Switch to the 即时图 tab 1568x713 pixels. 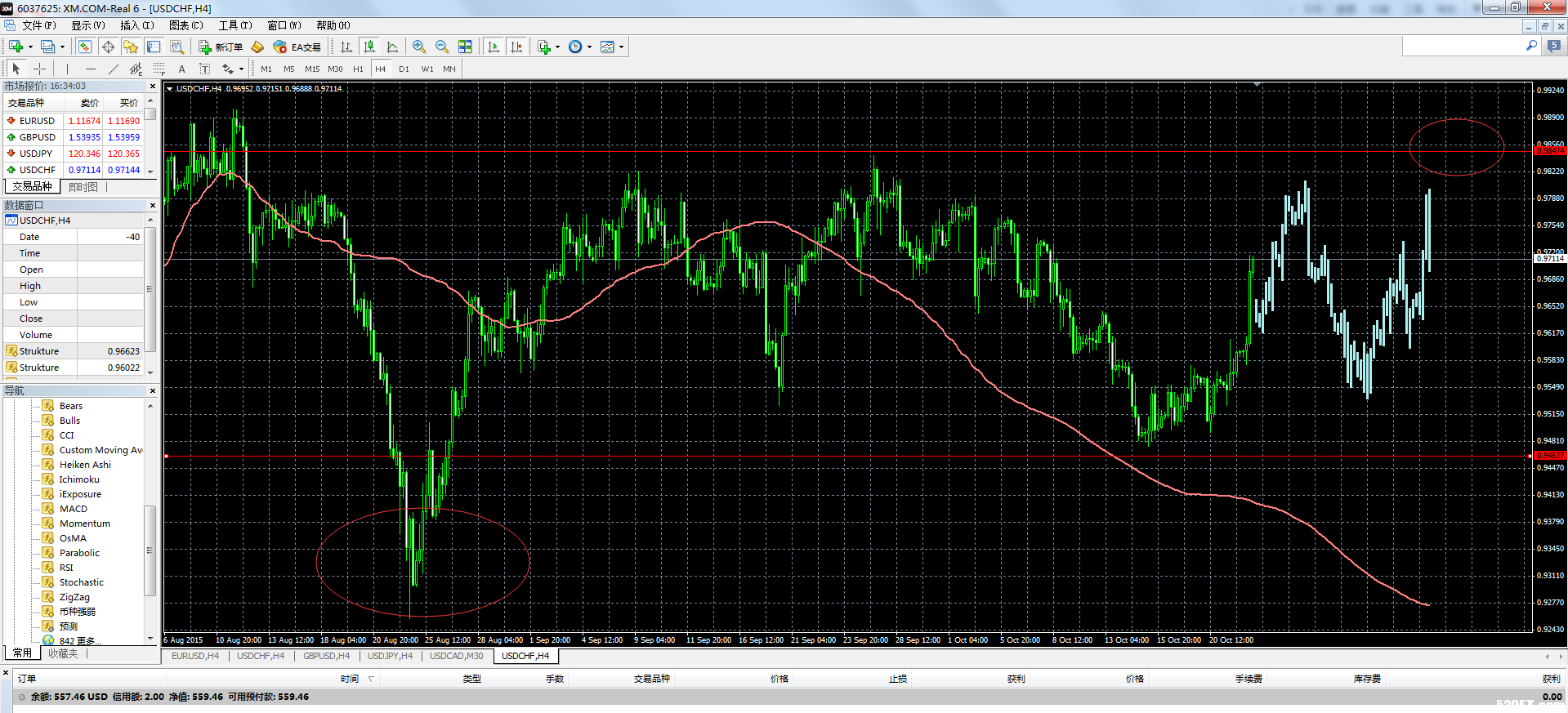[x=83, y=187]
